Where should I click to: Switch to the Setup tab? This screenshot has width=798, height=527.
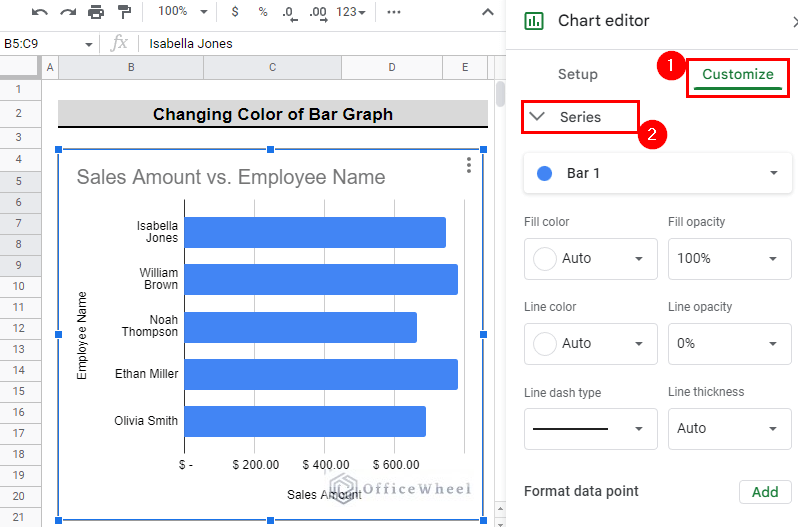pyautogui.click(x=578, y=74)
